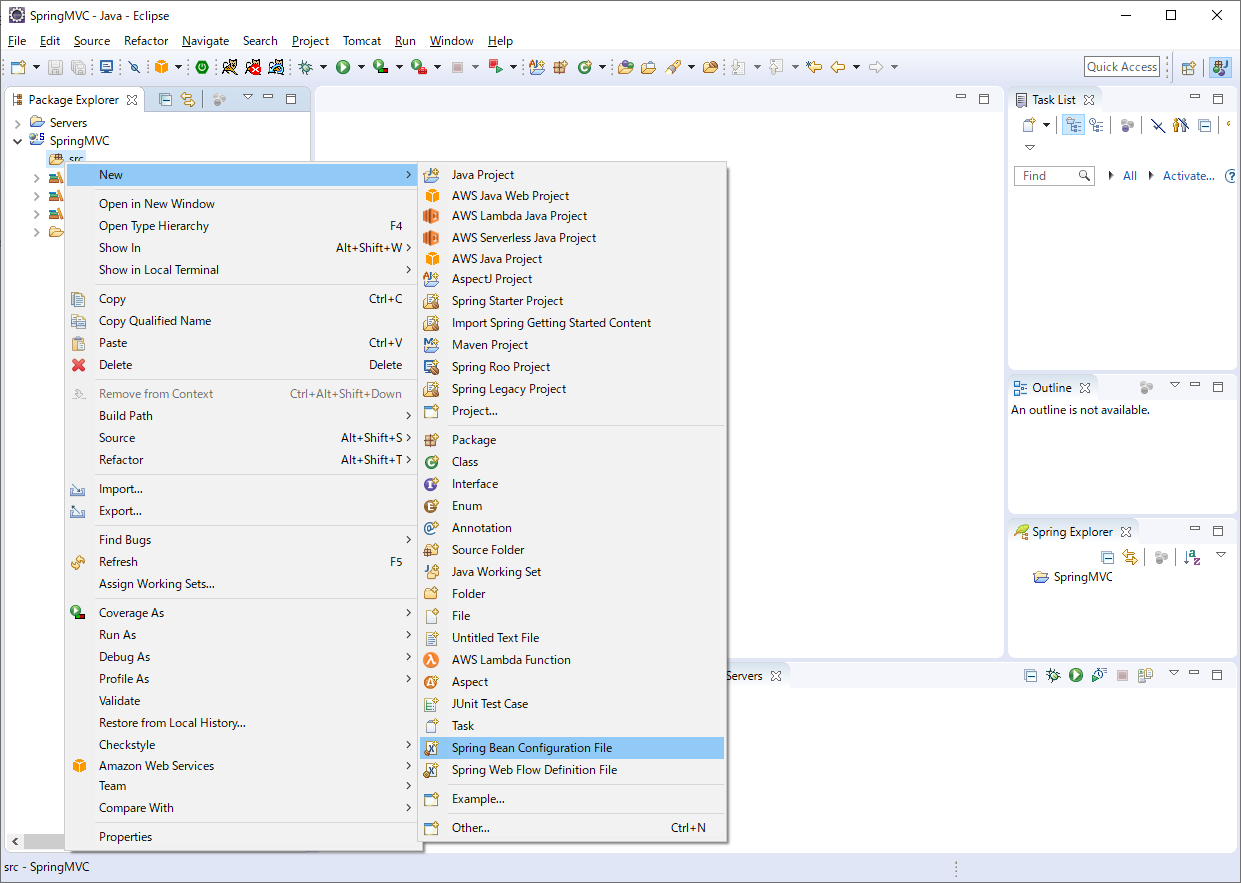Screen dimensions: 1241x883
Task: Restart Tomcat using the third cat icon
Action: [x=276, y=67]
